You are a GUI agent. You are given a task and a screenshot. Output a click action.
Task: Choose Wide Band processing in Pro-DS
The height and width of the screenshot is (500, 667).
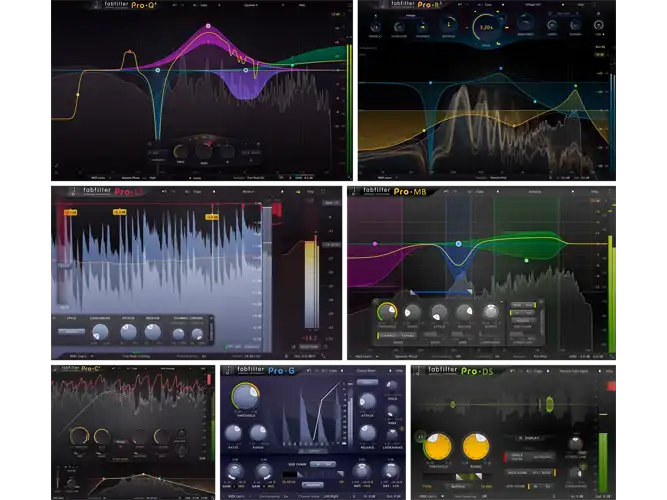[x=517, y=473]
